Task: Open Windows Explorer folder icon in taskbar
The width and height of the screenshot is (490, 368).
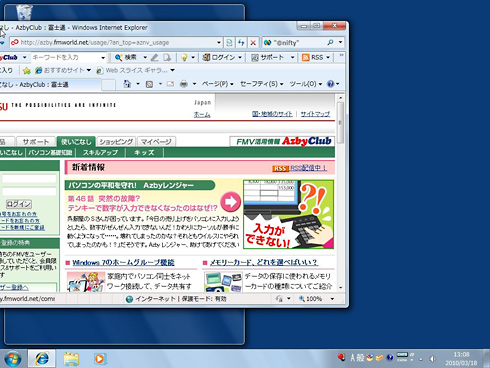Action: 71,359
